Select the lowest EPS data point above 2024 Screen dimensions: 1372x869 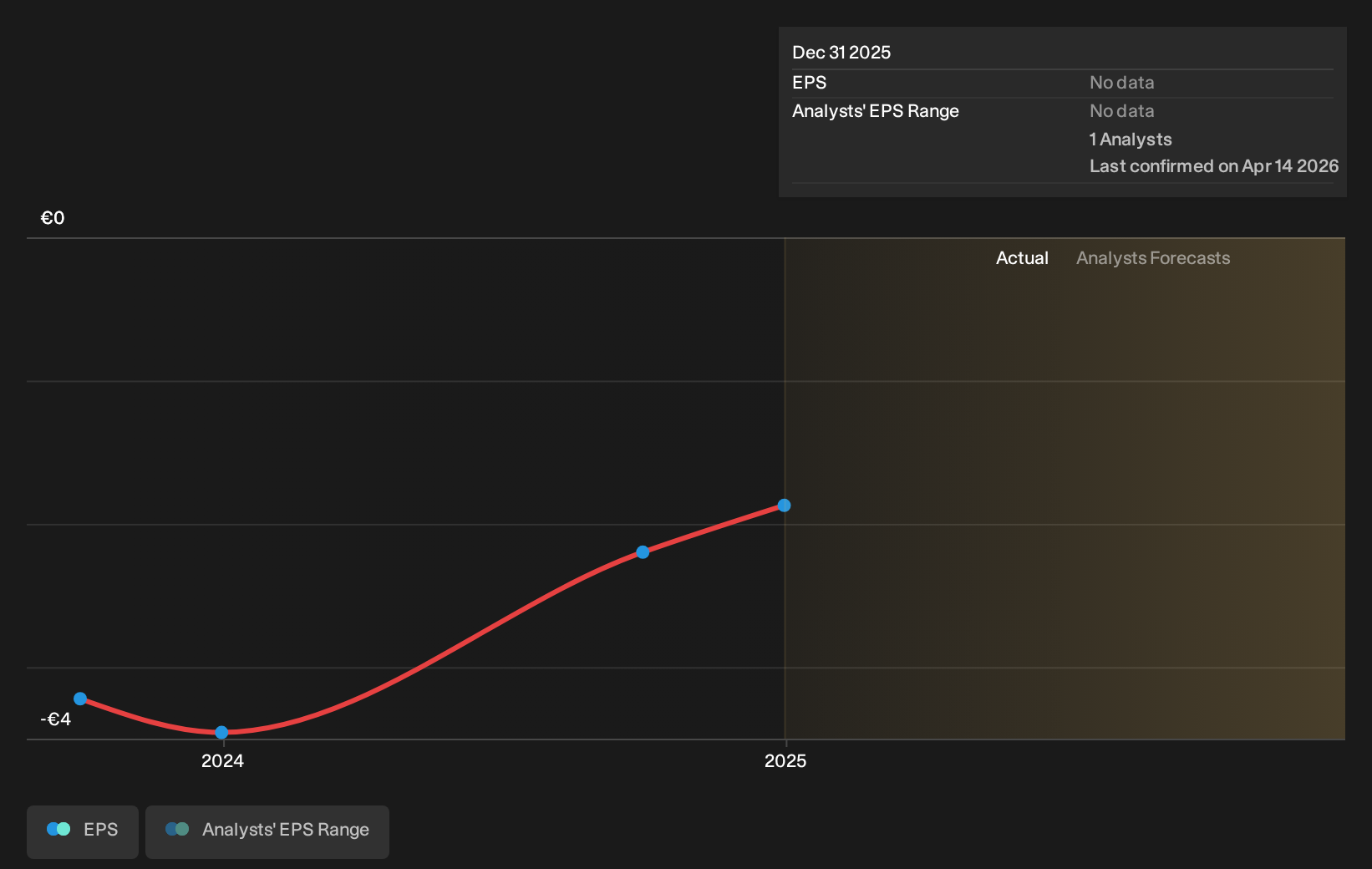(x=221, y=733)
